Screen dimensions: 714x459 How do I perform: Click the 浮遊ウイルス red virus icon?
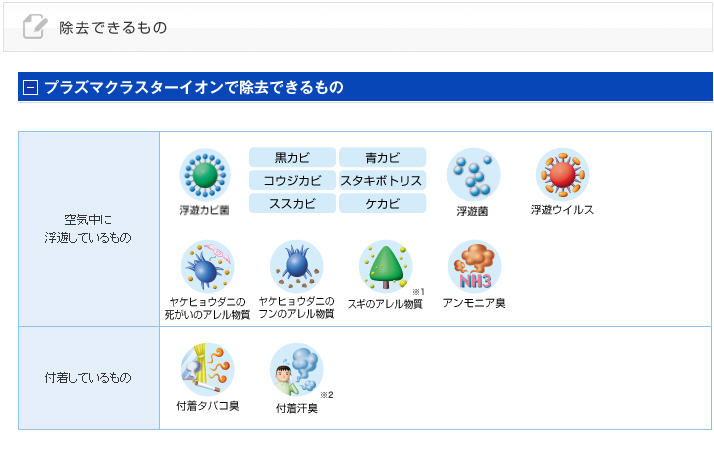click(x=562, y=175)
